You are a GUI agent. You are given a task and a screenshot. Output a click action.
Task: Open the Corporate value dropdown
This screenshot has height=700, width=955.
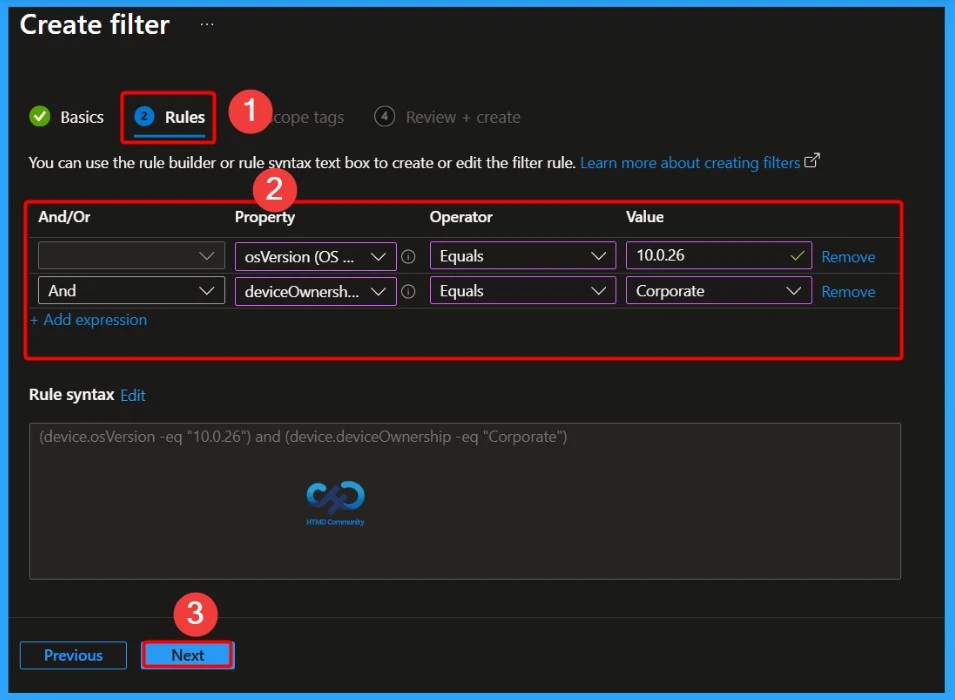pyautogui.click(x=718, y=291)
